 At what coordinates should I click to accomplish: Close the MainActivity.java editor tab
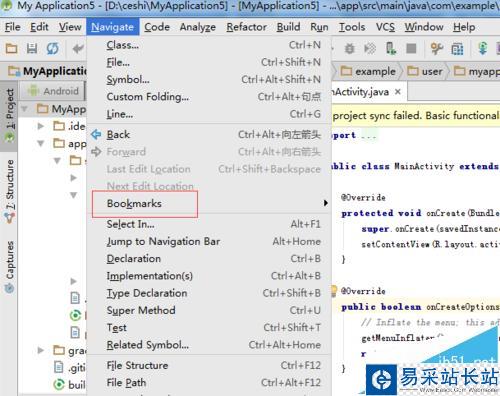398,92
